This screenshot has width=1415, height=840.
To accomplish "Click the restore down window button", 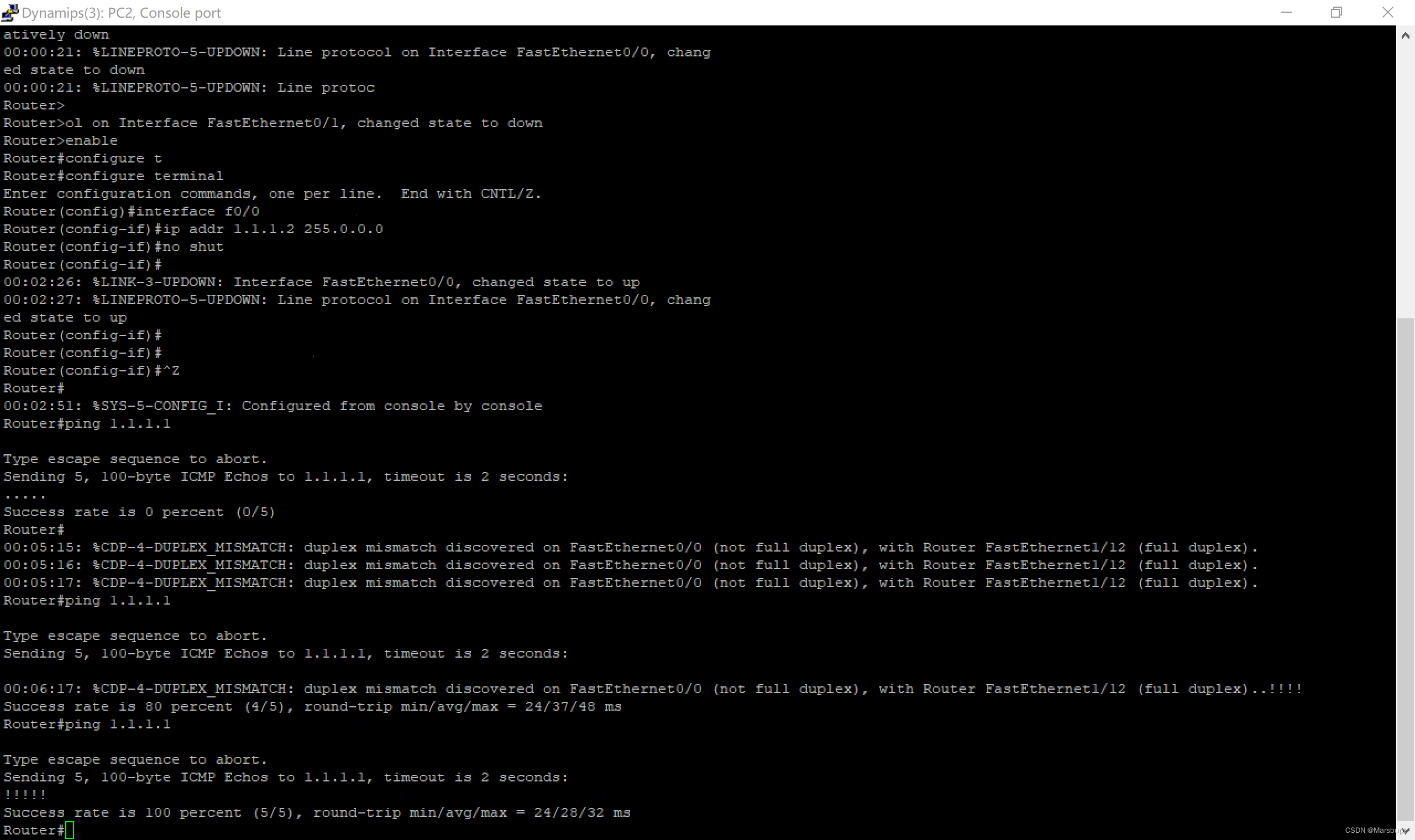I will click(1337, 12).
